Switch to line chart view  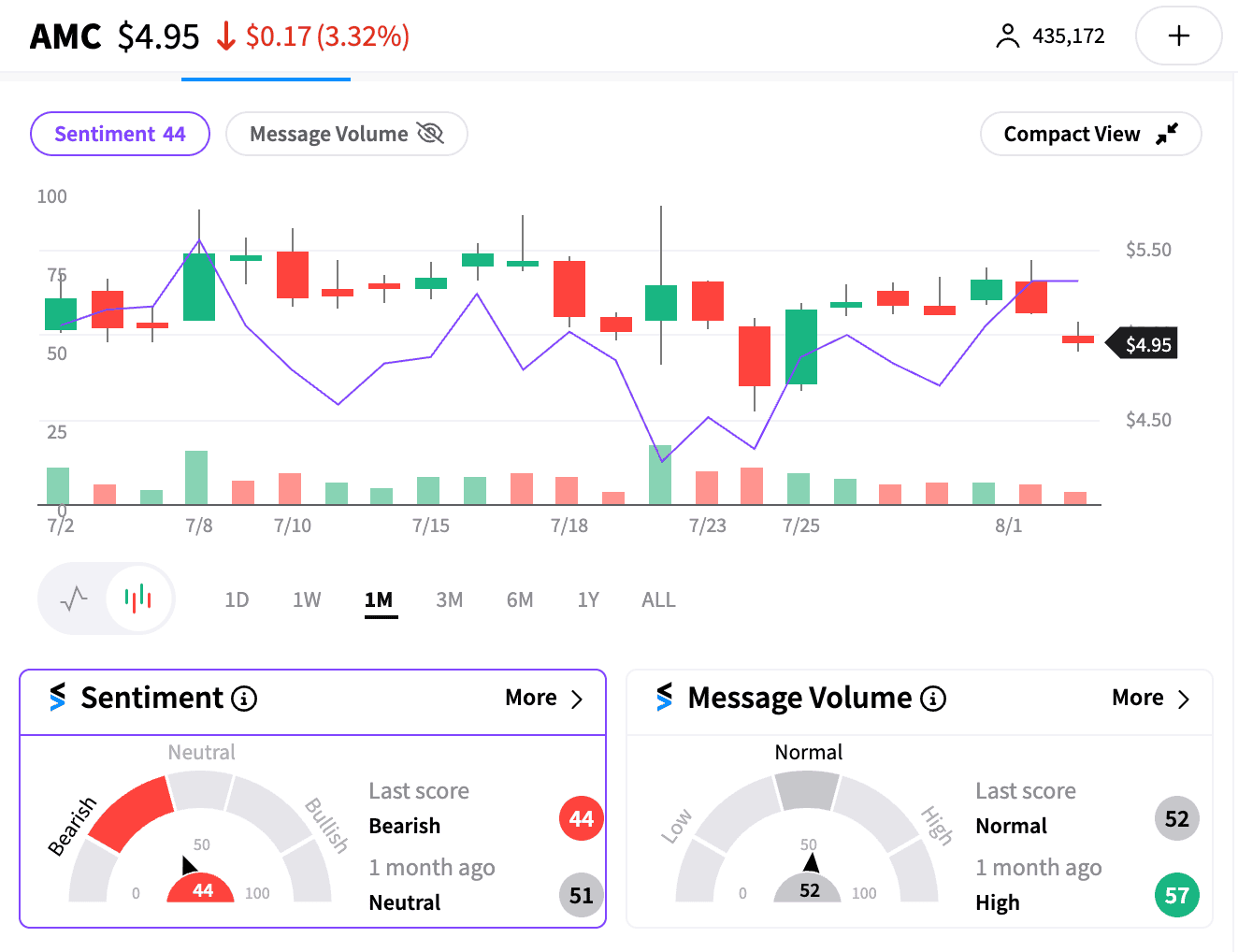pos(74,599)
